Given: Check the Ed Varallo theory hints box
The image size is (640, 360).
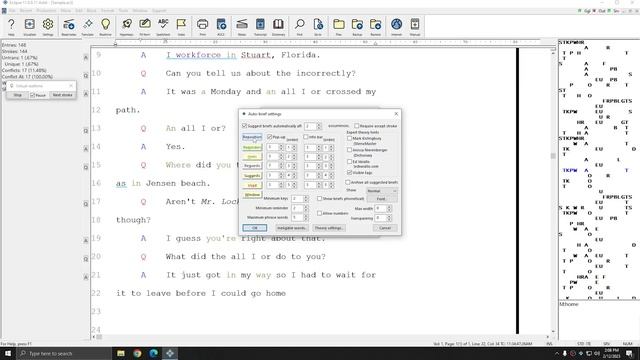Looking at the screenshot, I should pyautogui.click(x=349, y=162).
